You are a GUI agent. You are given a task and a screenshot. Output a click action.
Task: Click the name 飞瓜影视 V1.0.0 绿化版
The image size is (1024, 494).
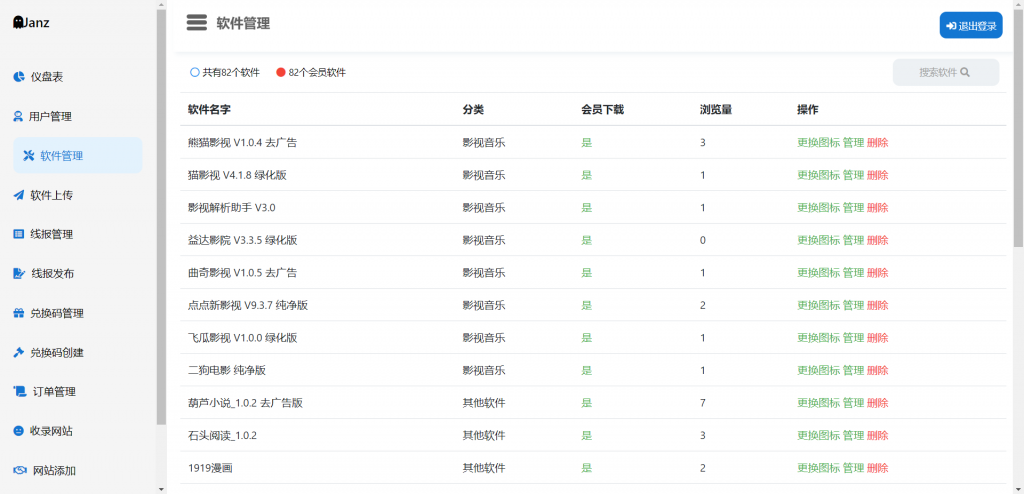[243, 338]
